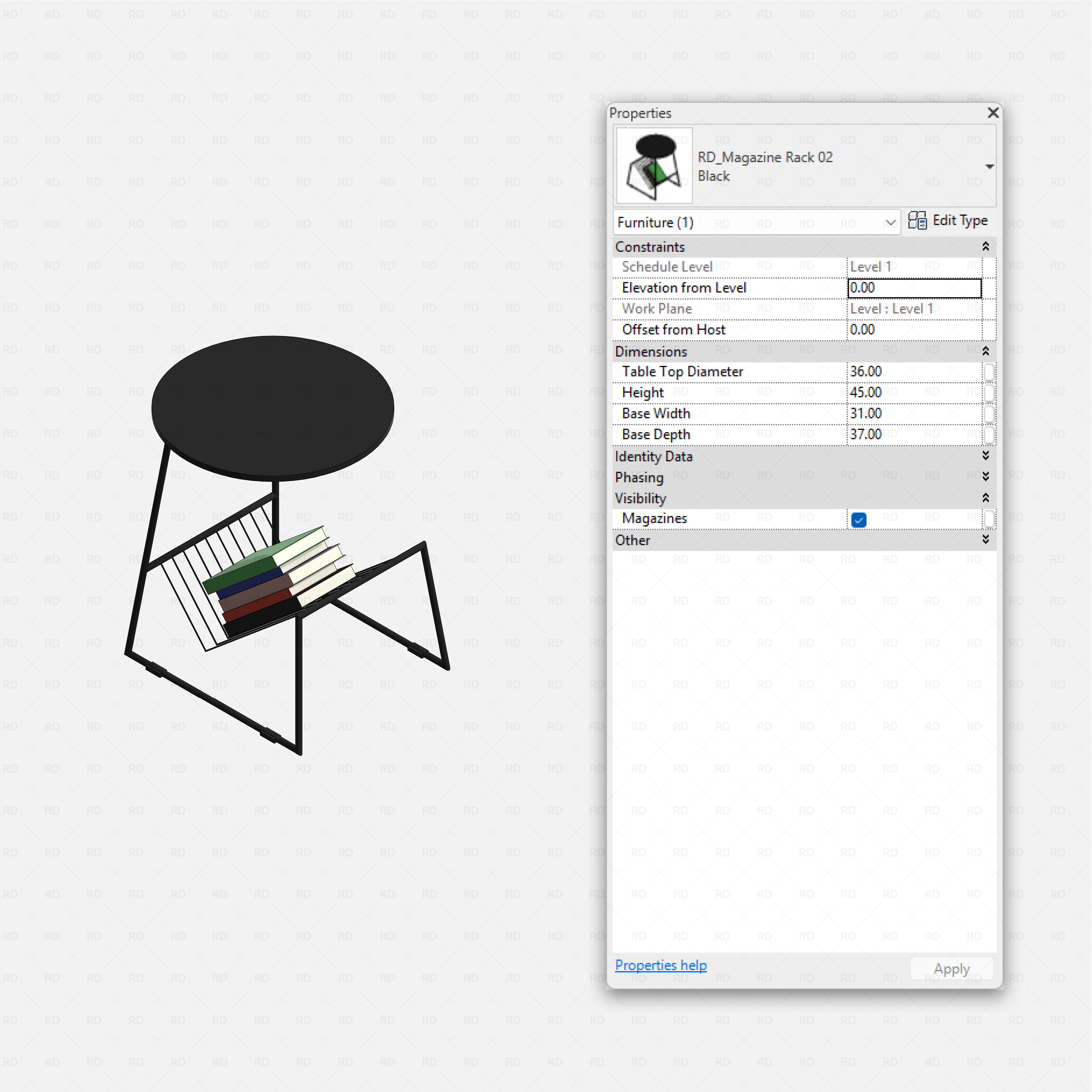
Task: Open the Properties help link
Action: point(660,965)
